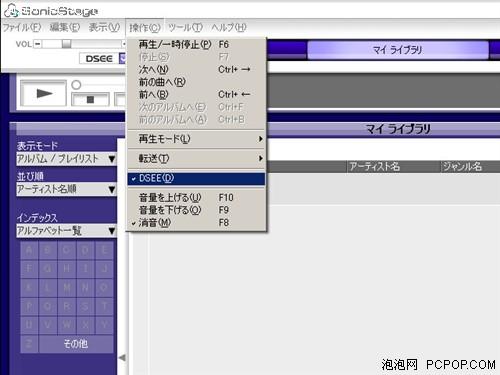This screenshot has width=500, height=375.
Task: Collapse the sidebar with left arrow
Action: 122,358
